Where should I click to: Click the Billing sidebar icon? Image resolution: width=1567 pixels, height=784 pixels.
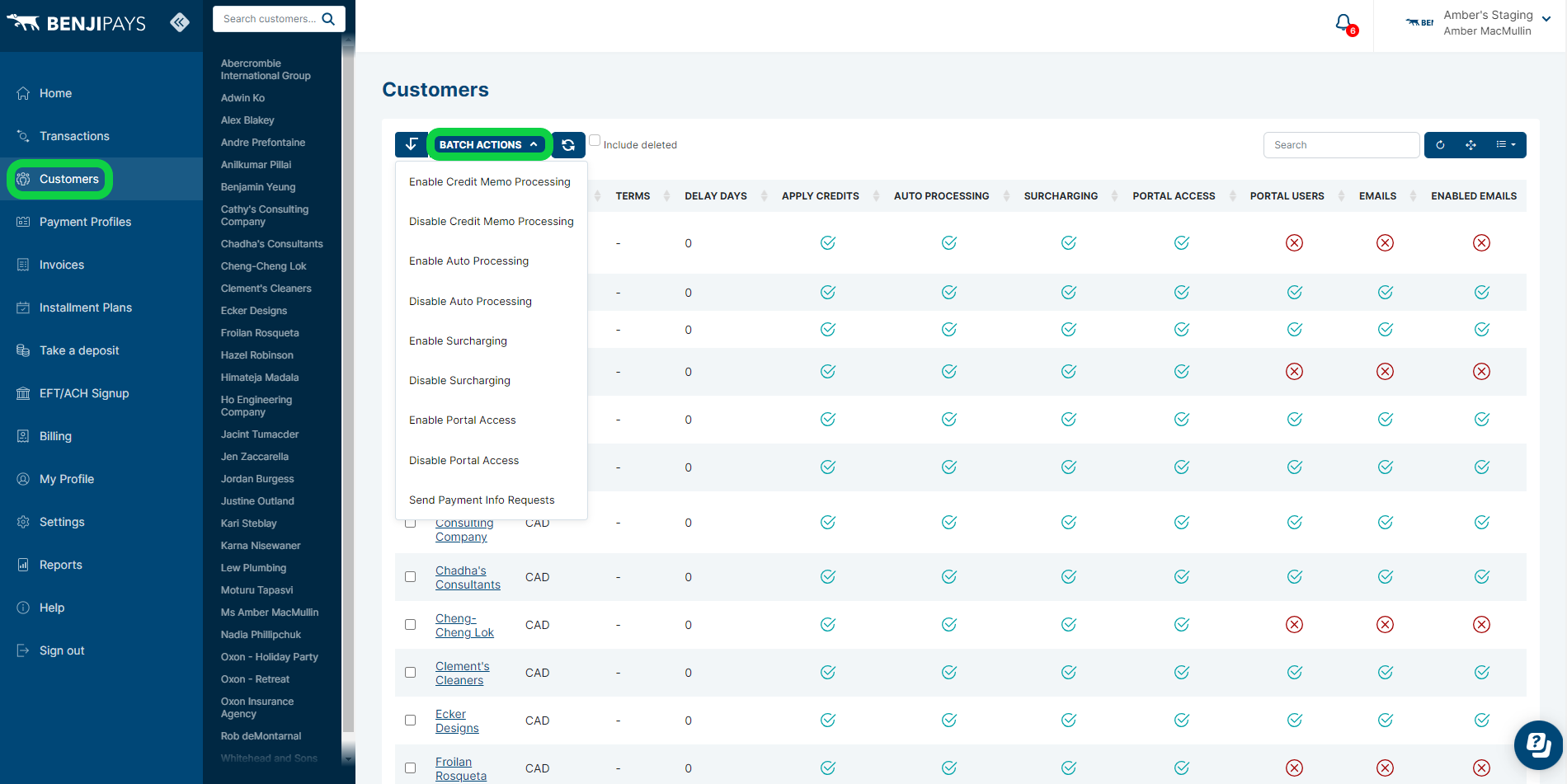tap(23, 436)
